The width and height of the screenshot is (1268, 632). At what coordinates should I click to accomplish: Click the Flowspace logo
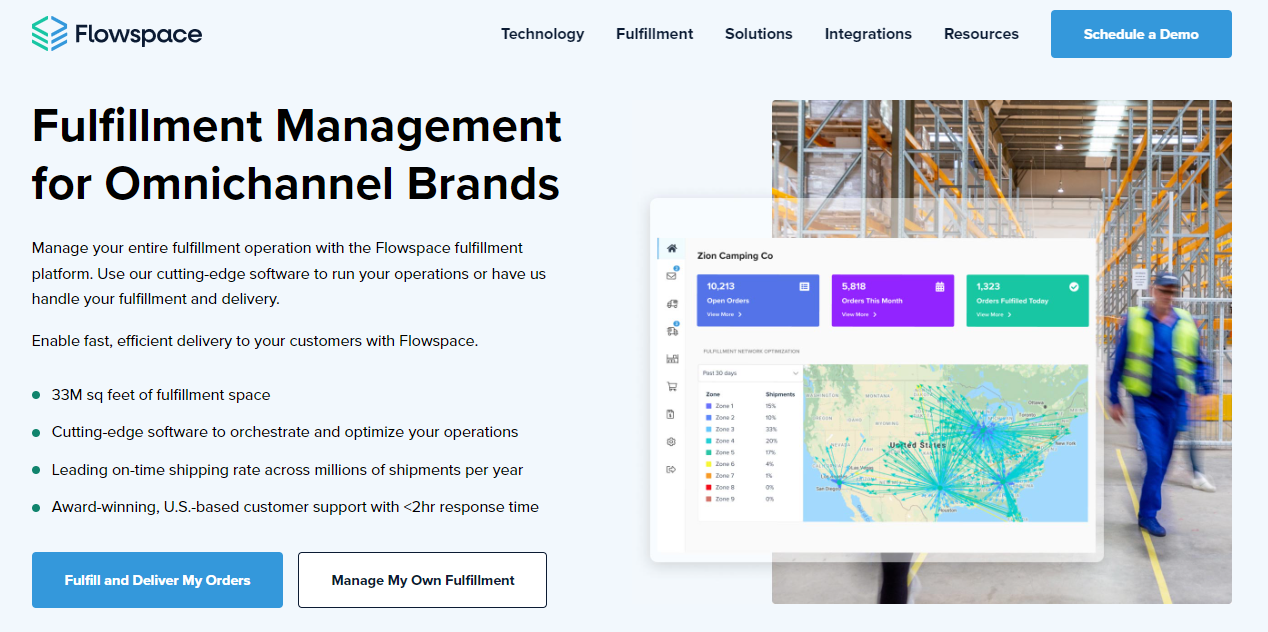pyautogui.click(x=117, y=34)
